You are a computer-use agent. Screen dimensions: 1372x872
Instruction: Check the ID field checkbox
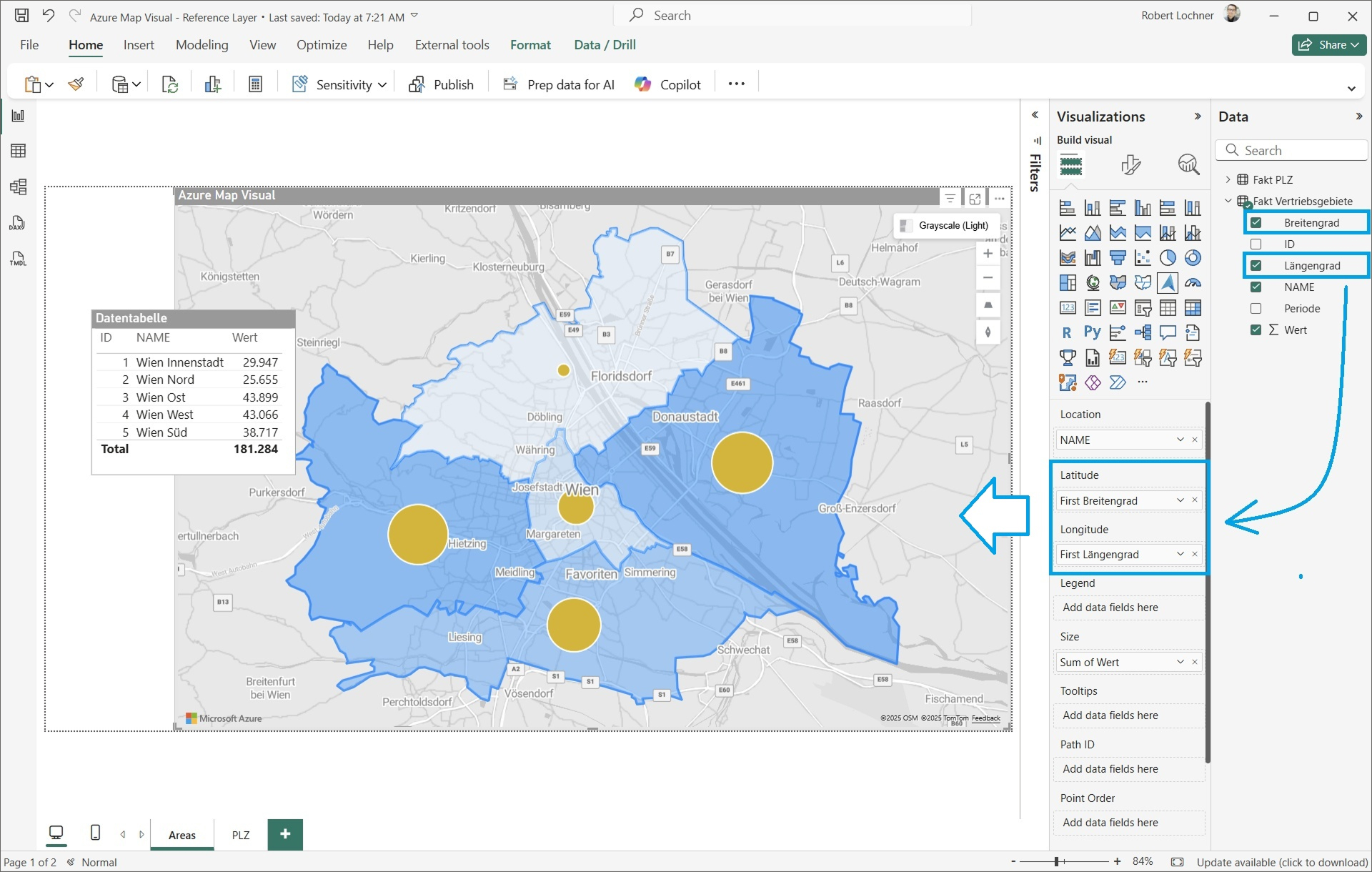(x=1256, y=244)
